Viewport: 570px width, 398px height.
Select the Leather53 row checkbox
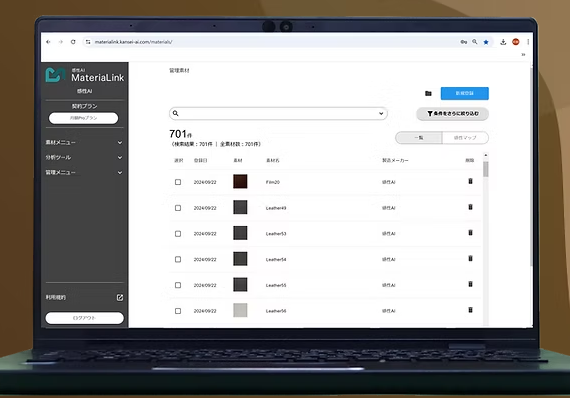178,234
